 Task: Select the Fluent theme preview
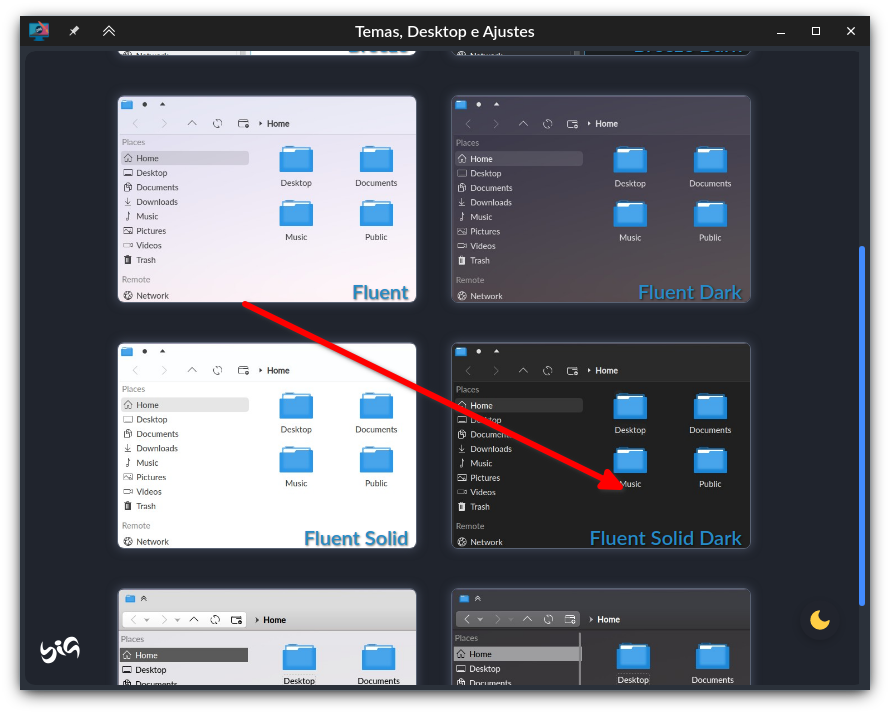pyautogui.click(x=267, y=199)
